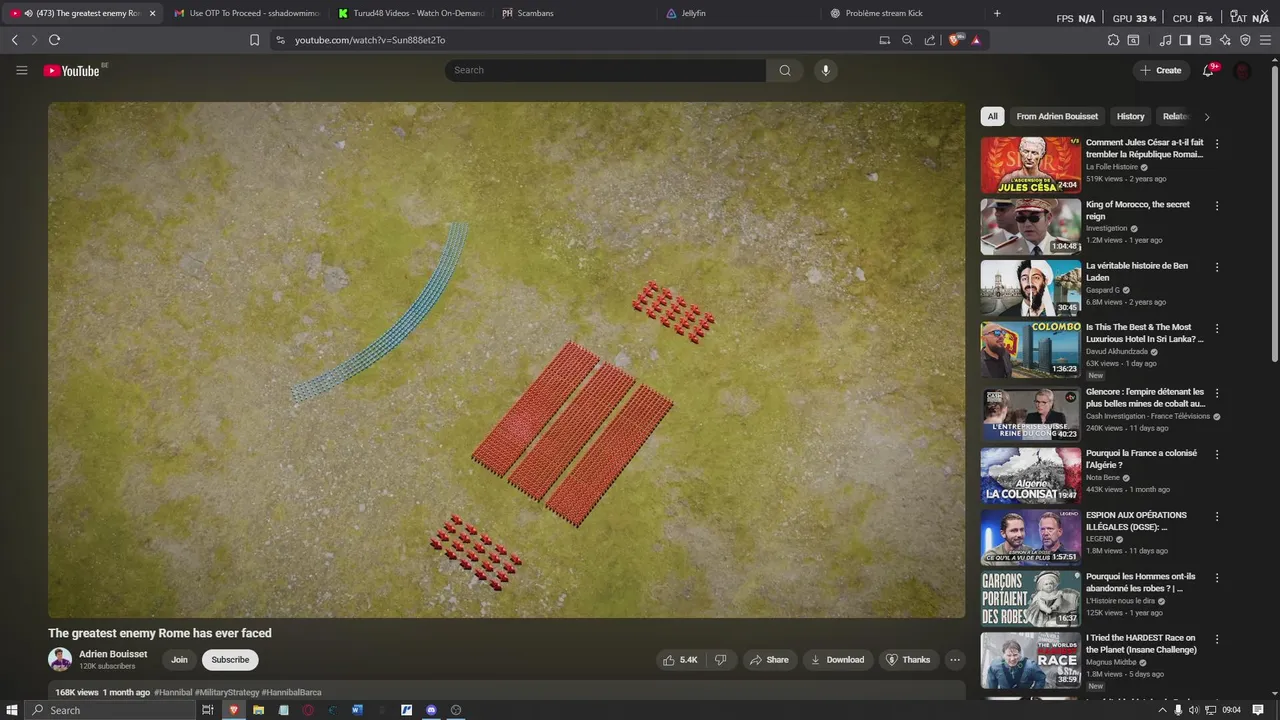Close the greatest enemy Rome tab
1280x720 pixels.
pos(153,13)
